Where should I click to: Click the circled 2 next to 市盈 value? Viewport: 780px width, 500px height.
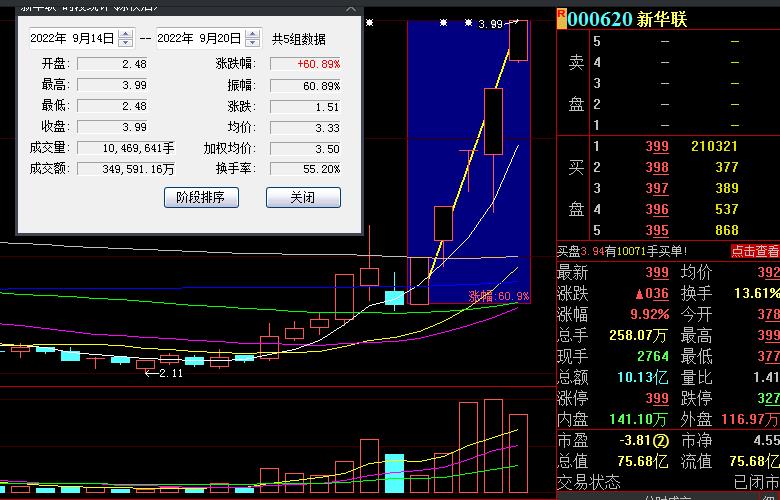[661, 440]
